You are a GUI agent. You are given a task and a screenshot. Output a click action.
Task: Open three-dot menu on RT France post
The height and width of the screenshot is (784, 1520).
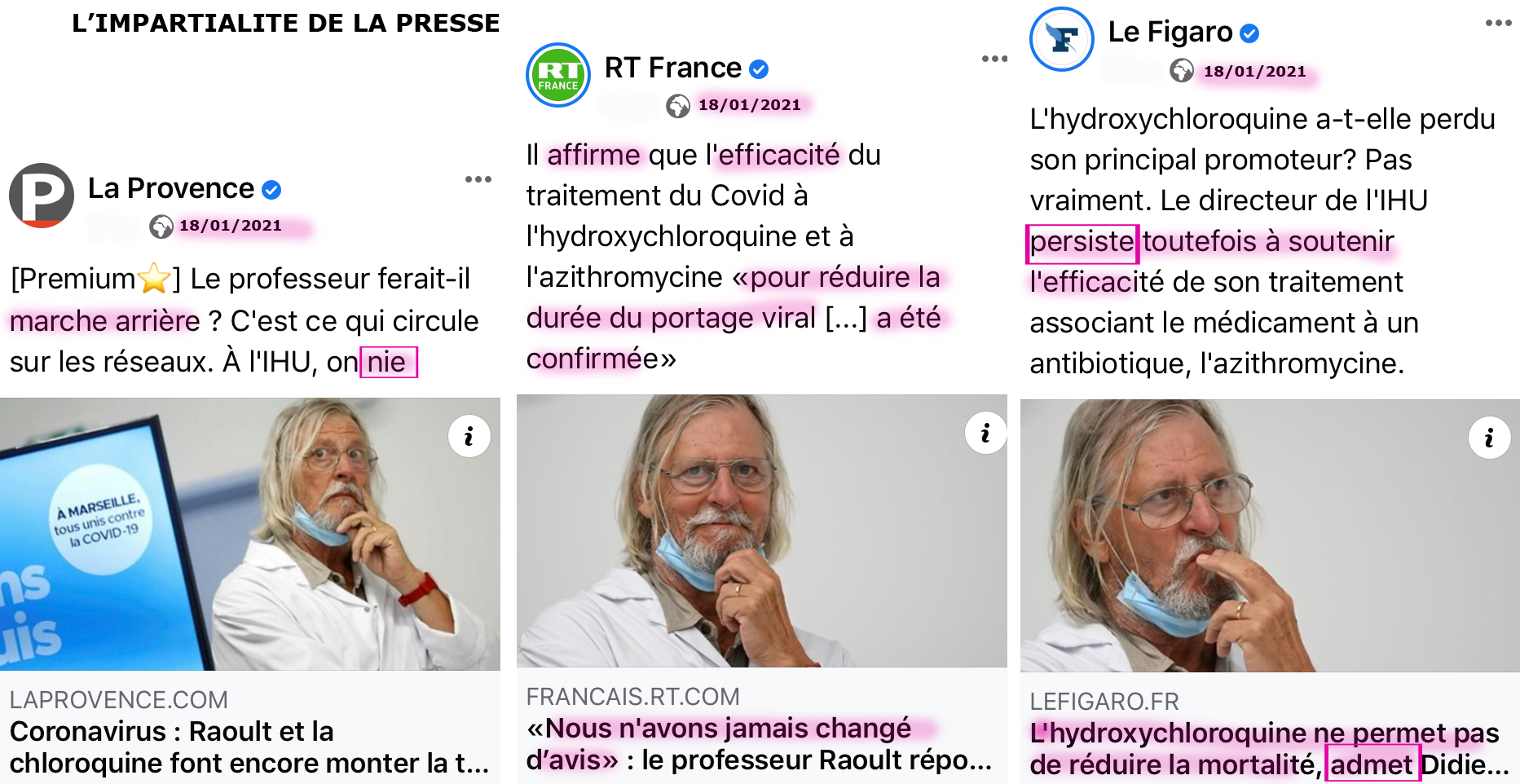(994, 59)
